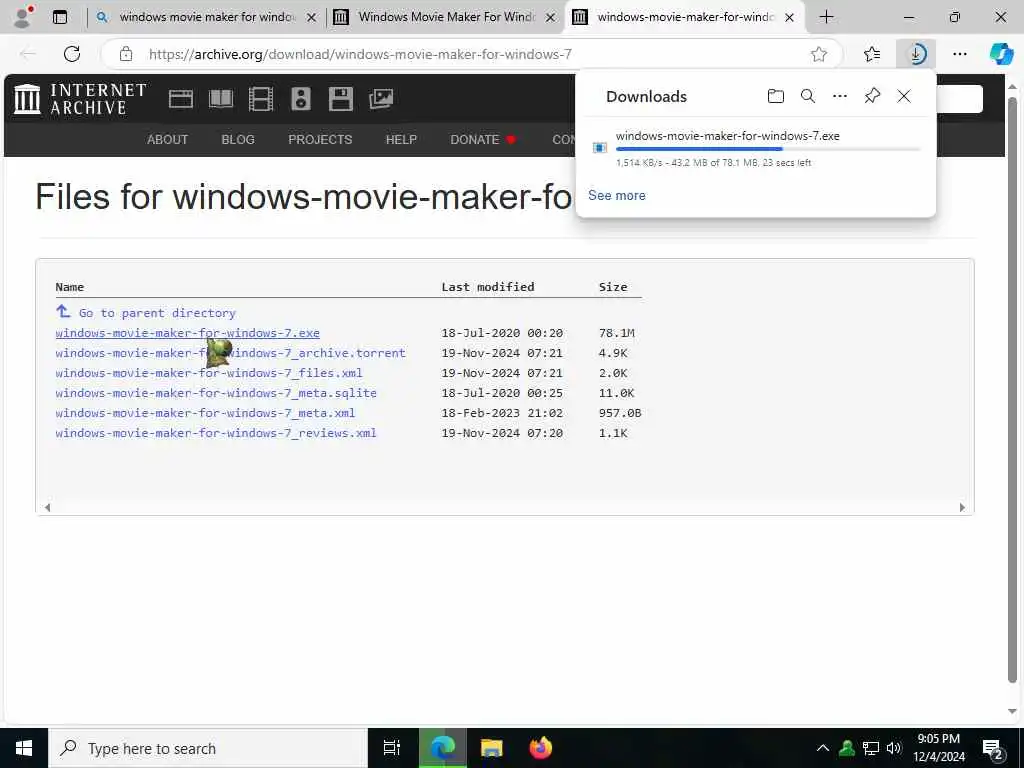This screenshot has width=1024, height=768.
Task: Add this page to favorites star
Action: [819, 54]
